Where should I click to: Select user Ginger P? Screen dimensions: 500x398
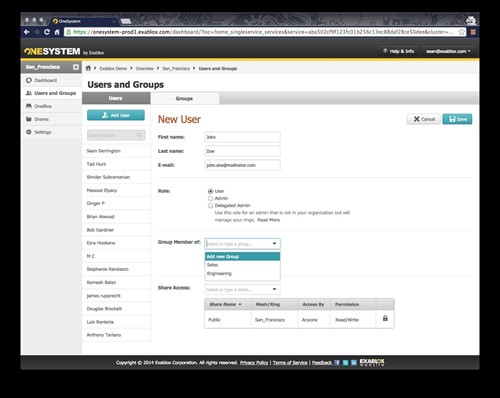pyautogui.click(x=116, y=203)
